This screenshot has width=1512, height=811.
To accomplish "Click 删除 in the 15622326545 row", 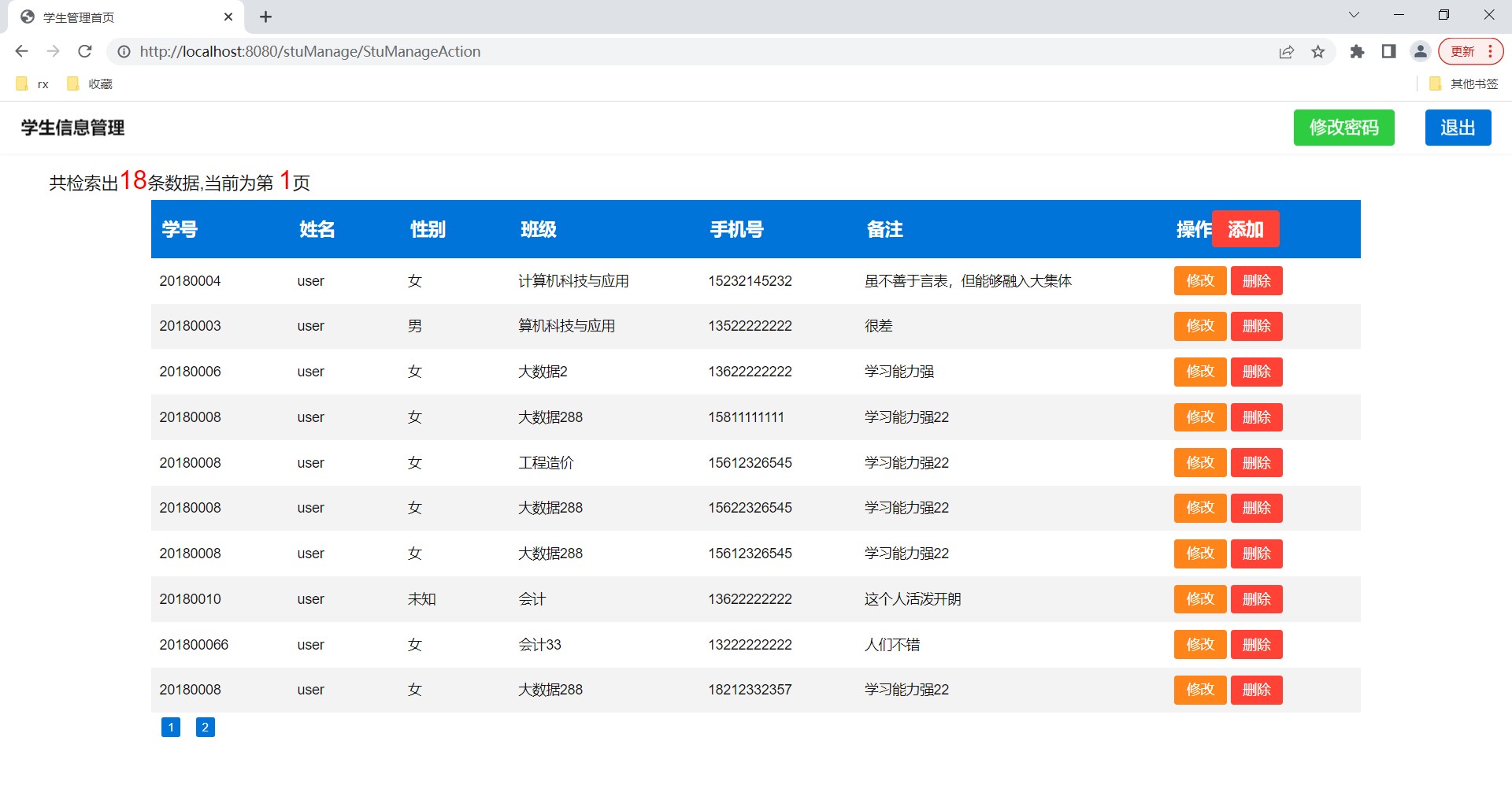I will tap(1256, 508).
